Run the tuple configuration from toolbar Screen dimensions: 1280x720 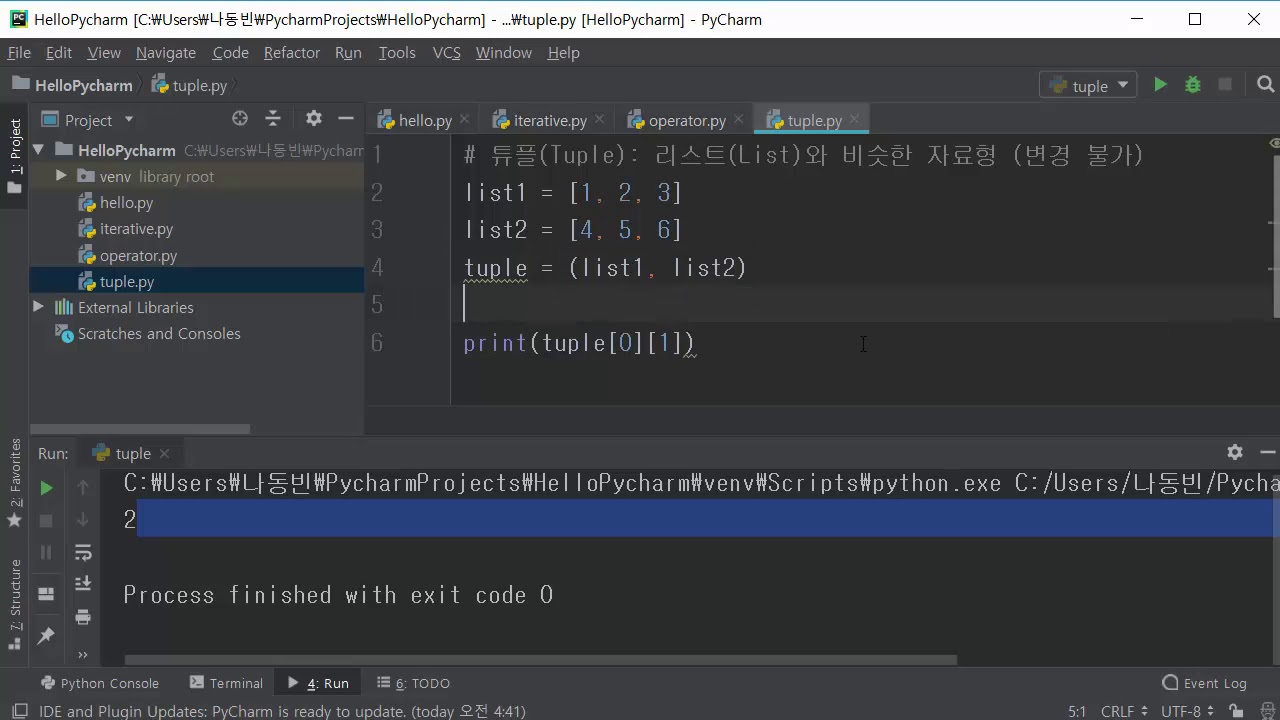tap(1160, 85)
